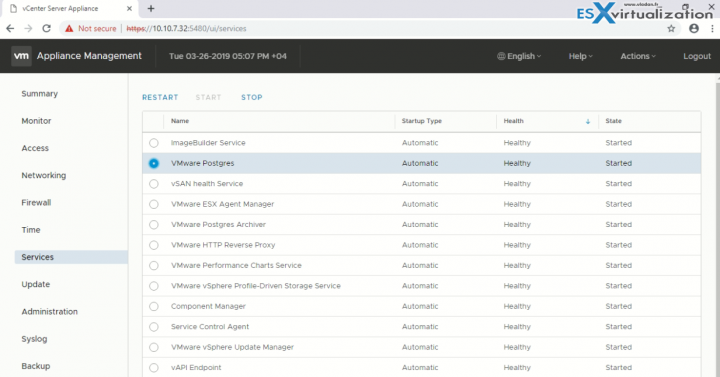This screenshot has width=720, height=377.
Task: Click the browser address bar URL
Action: pos(186,28)
